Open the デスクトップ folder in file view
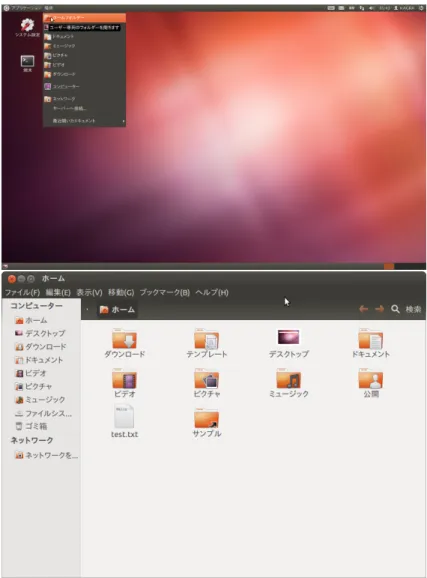The image size is (427, 578). (288, 343)
